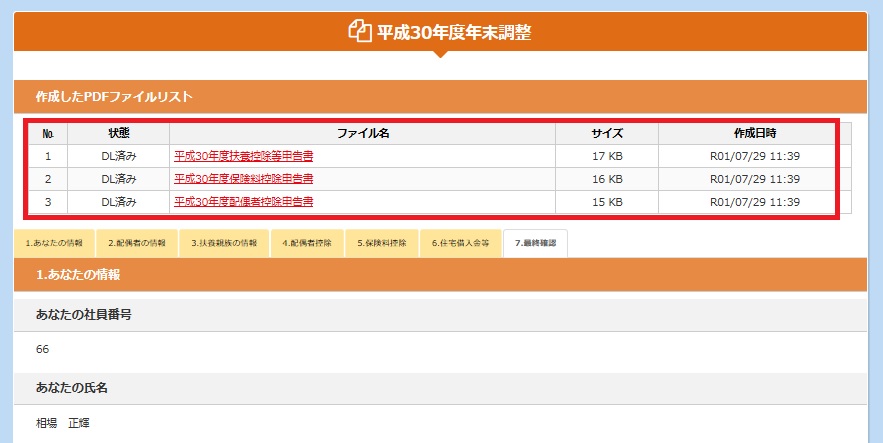Click the No. column header

coord(47,133)
